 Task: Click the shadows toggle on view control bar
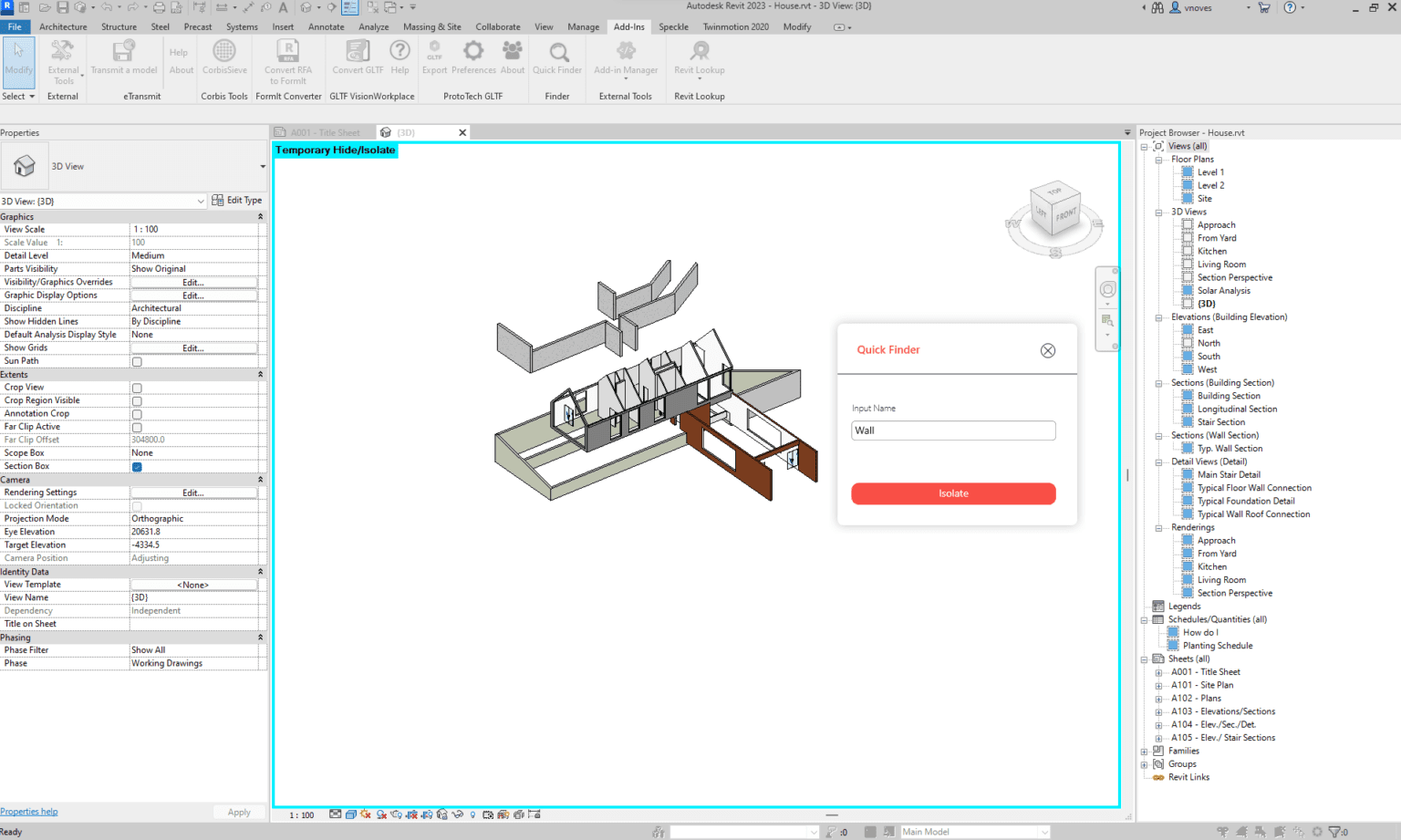[x=379, y=814]
